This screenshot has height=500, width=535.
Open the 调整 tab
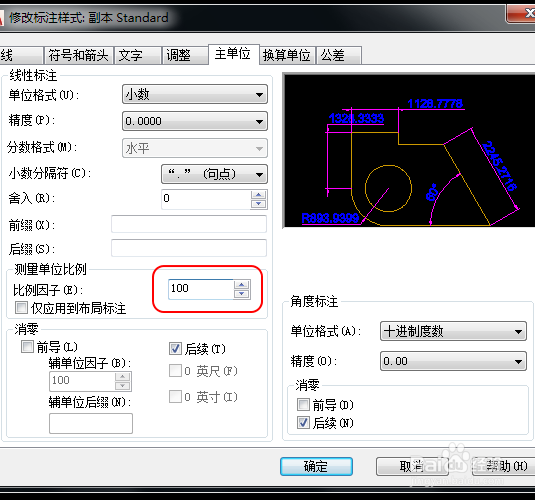(185, 55)
